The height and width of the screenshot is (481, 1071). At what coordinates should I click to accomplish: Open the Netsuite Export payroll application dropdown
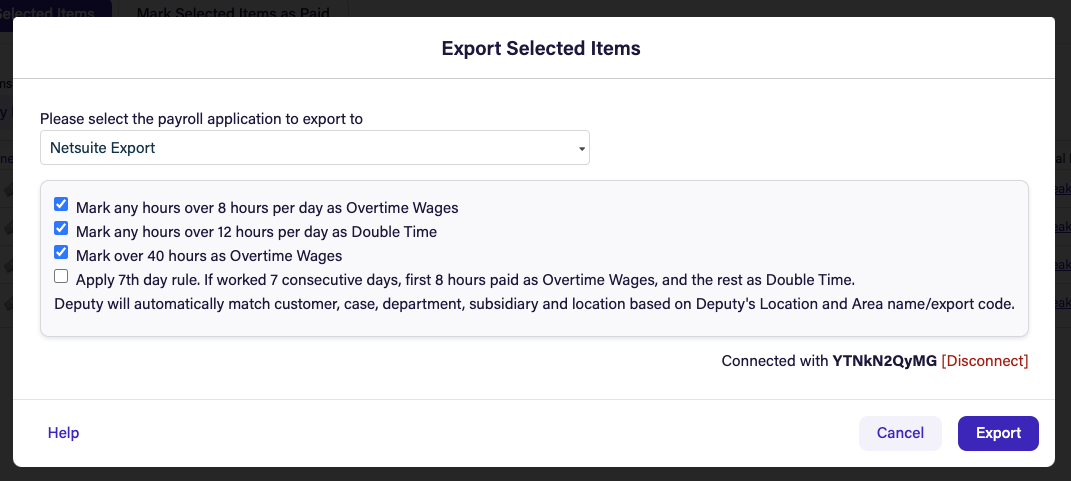pyautogui.click(x=315, y=148)
